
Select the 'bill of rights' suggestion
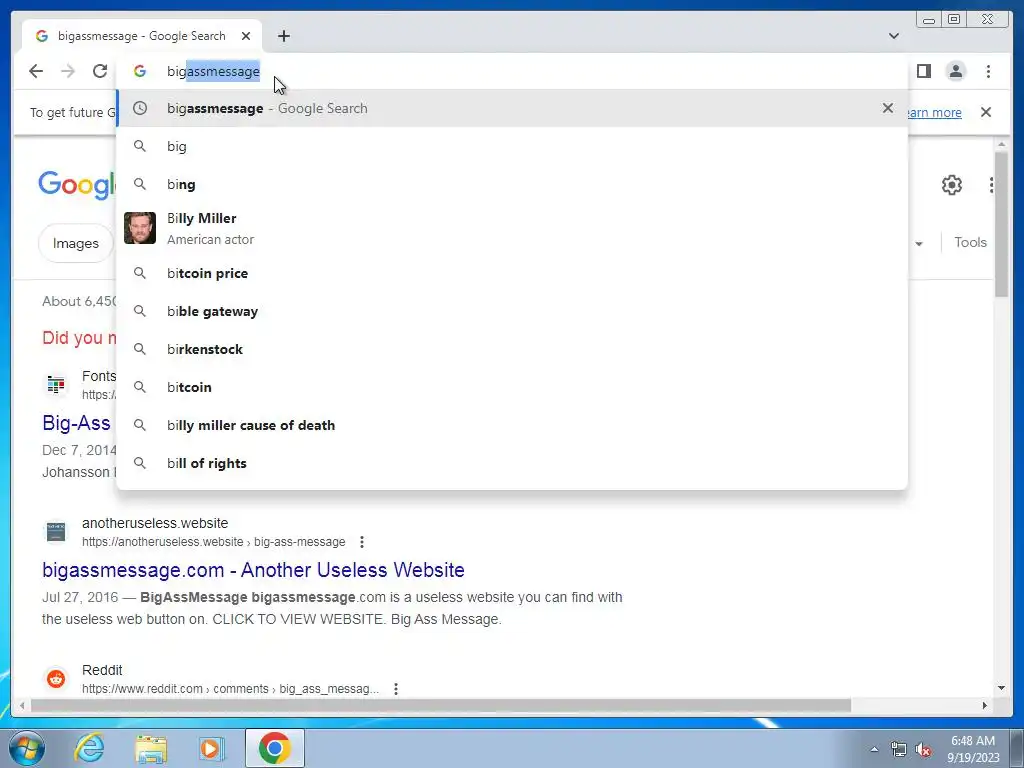point(512,463)
